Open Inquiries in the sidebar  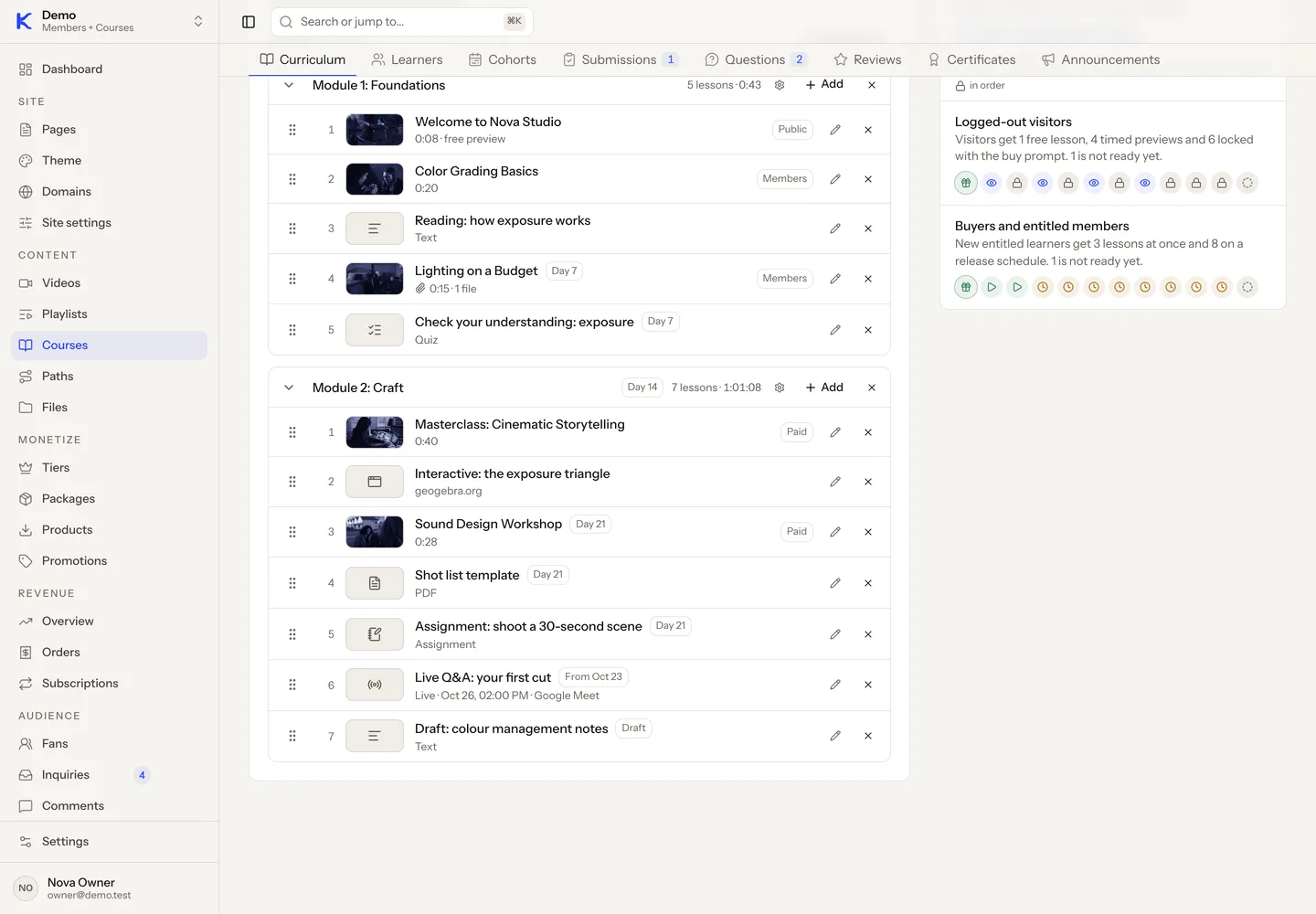pyautogui.click(x=110, y=775)
